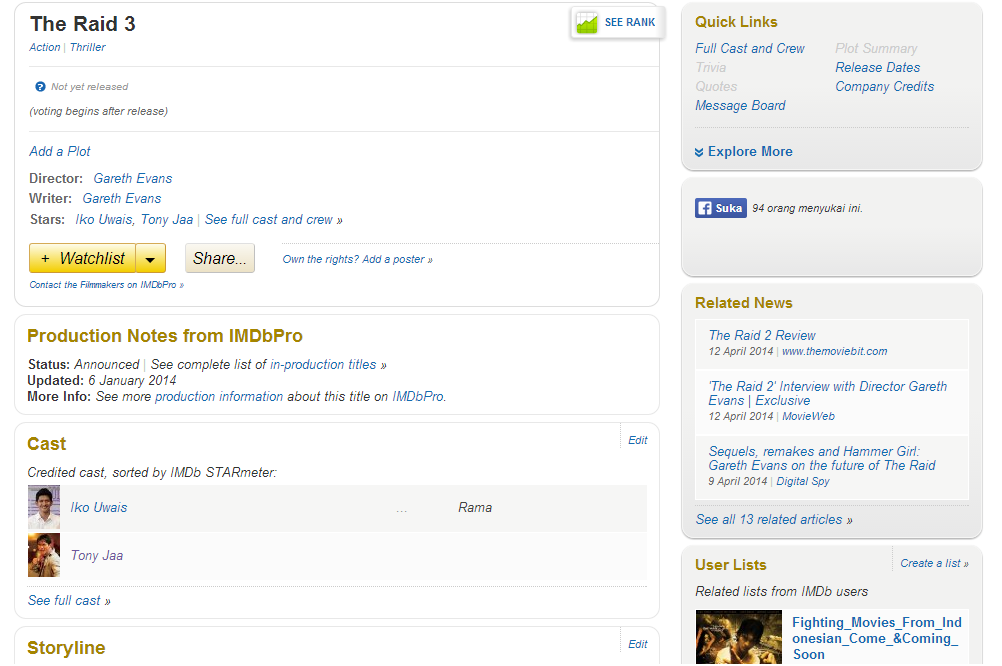Open the Thriller genre link
This screenshot has width=1002, height=666.
[x=88, y=47]
